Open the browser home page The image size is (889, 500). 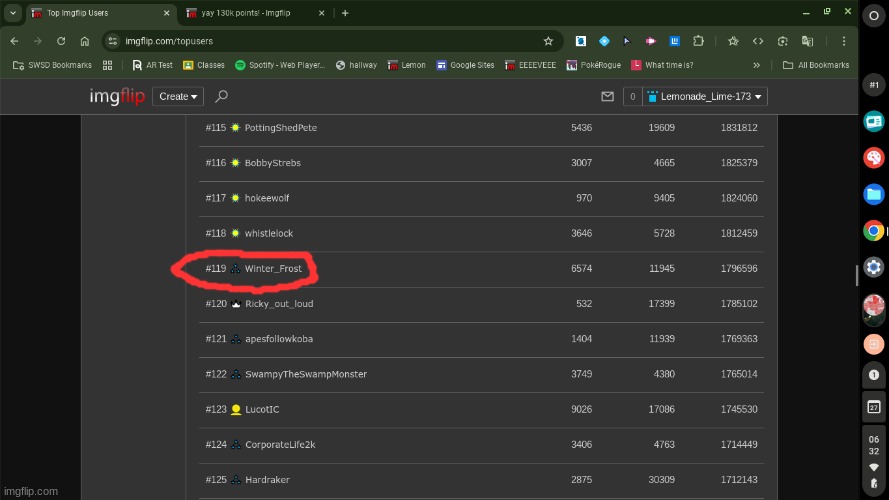point(84,41)
